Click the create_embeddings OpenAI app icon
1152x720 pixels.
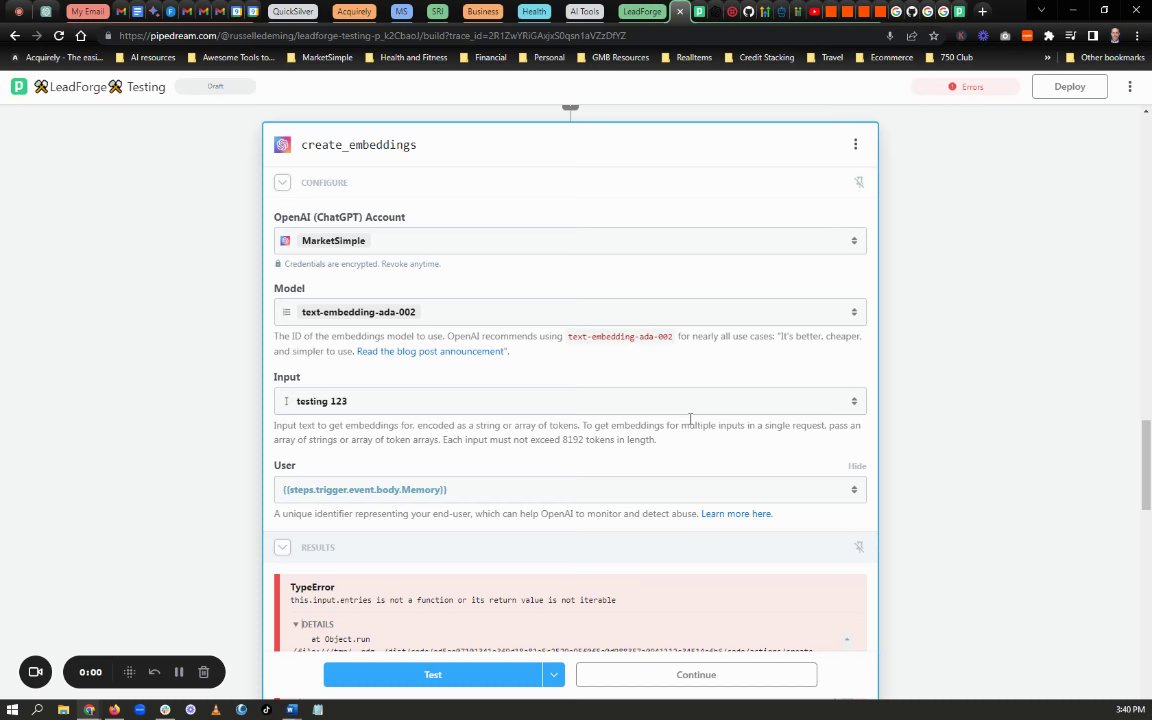[282, 145]
